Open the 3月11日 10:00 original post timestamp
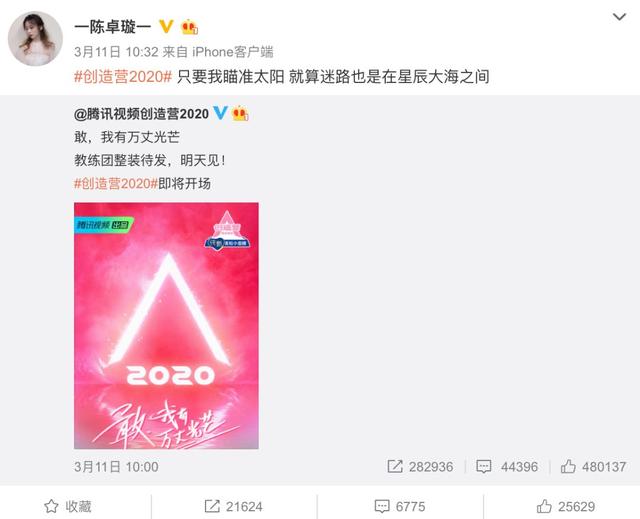 [116, 467]
